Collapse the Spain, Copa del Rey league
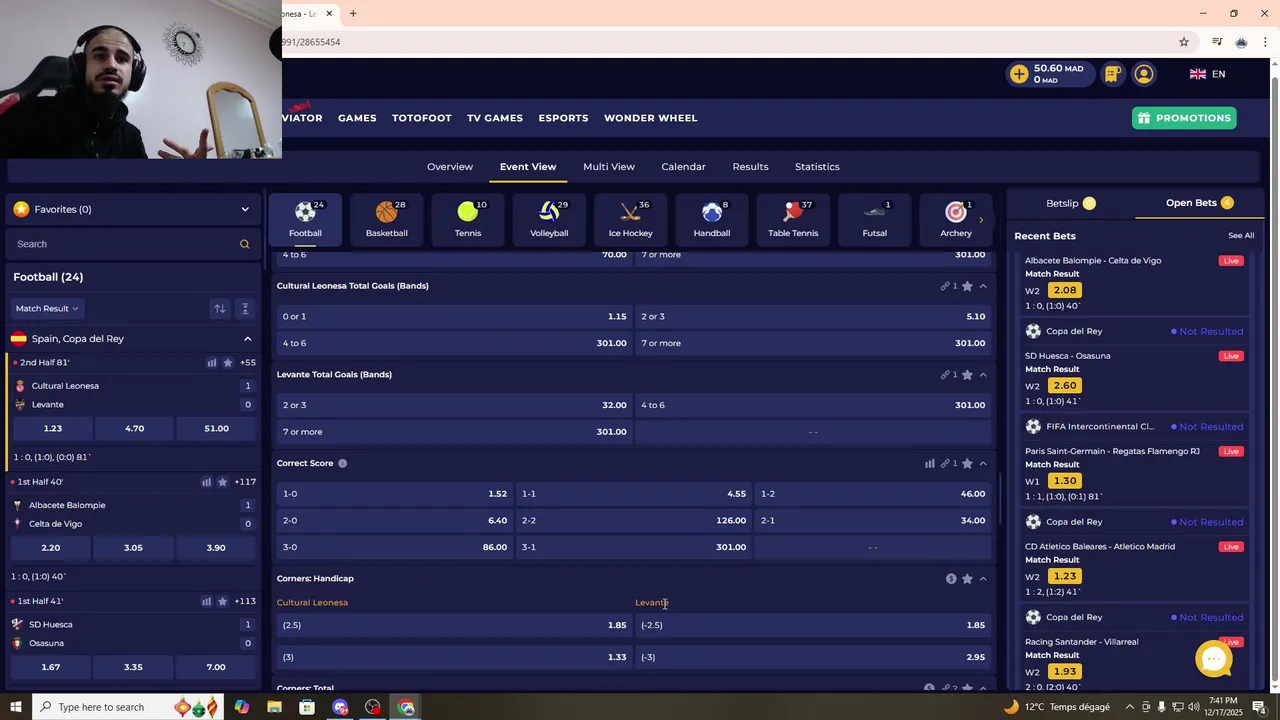 tap(248, 339)
